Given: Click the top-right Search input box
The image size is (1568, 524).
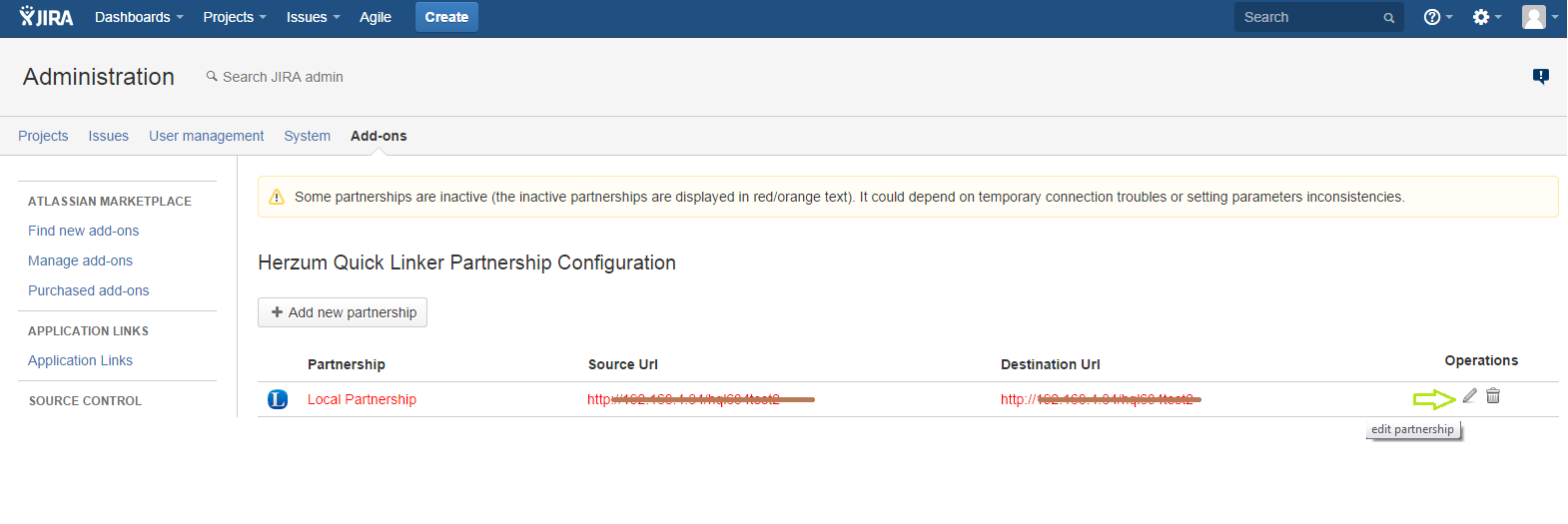Looking at the screenshot, I should point(1308,17).
